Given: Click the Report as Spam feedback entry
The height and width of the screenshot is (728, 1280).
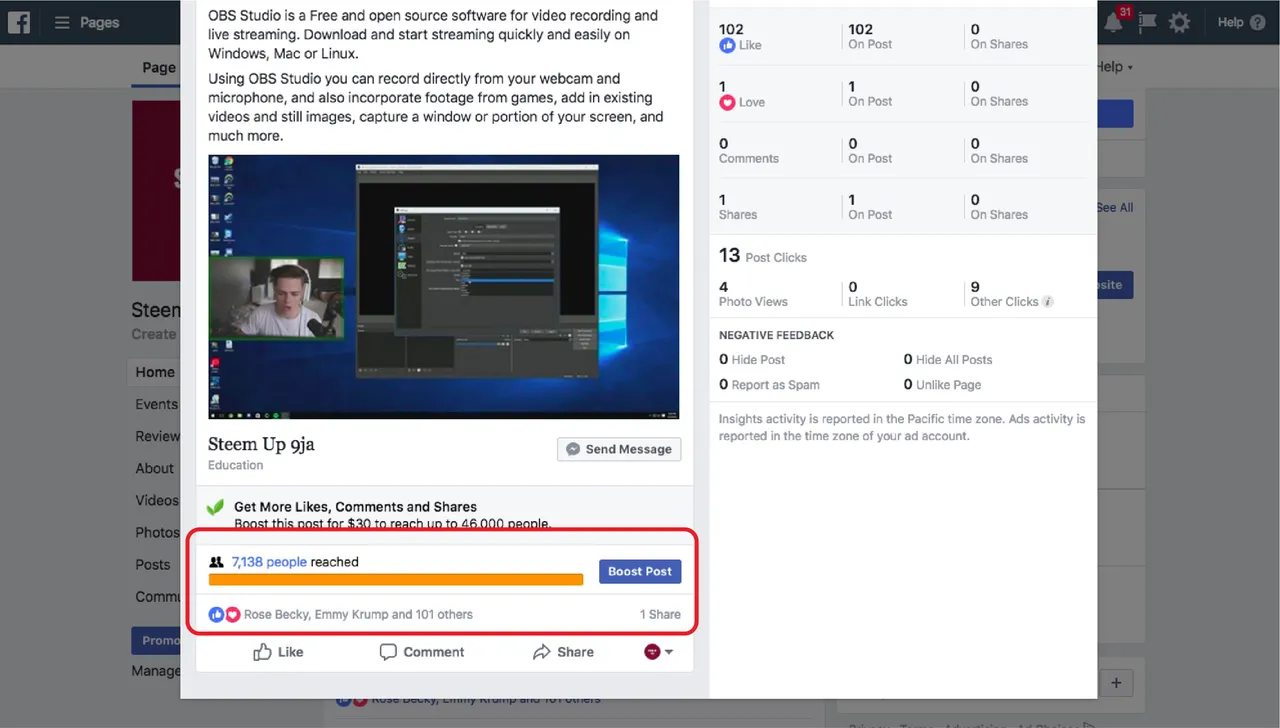Looking at the screenshot, I should point(769,385).
